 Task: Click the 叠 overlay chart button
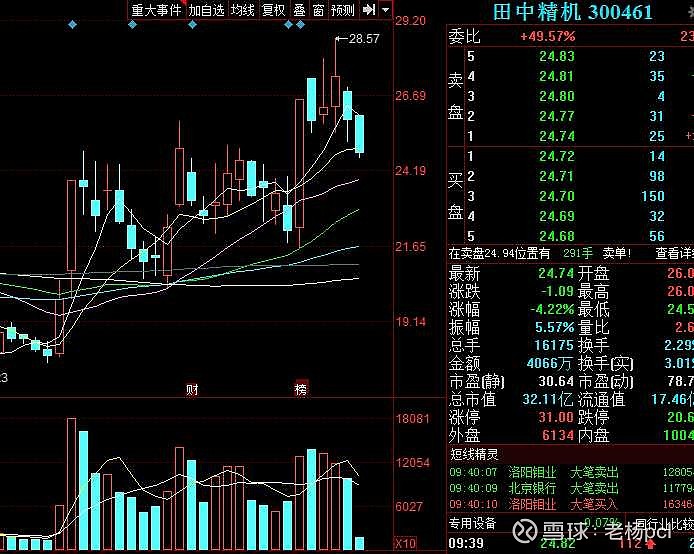coord(300,10)
